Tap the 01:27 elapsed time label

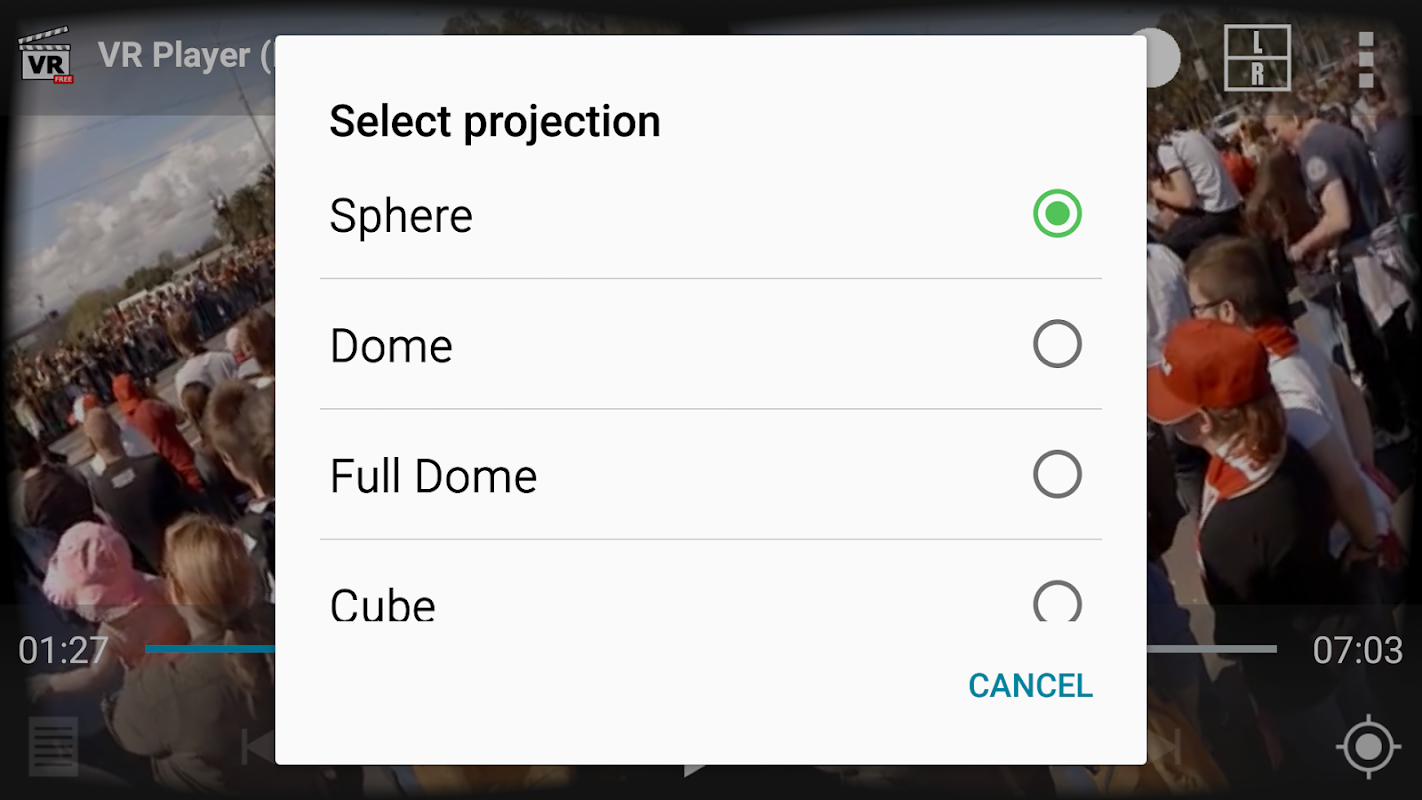click(63, 651)
